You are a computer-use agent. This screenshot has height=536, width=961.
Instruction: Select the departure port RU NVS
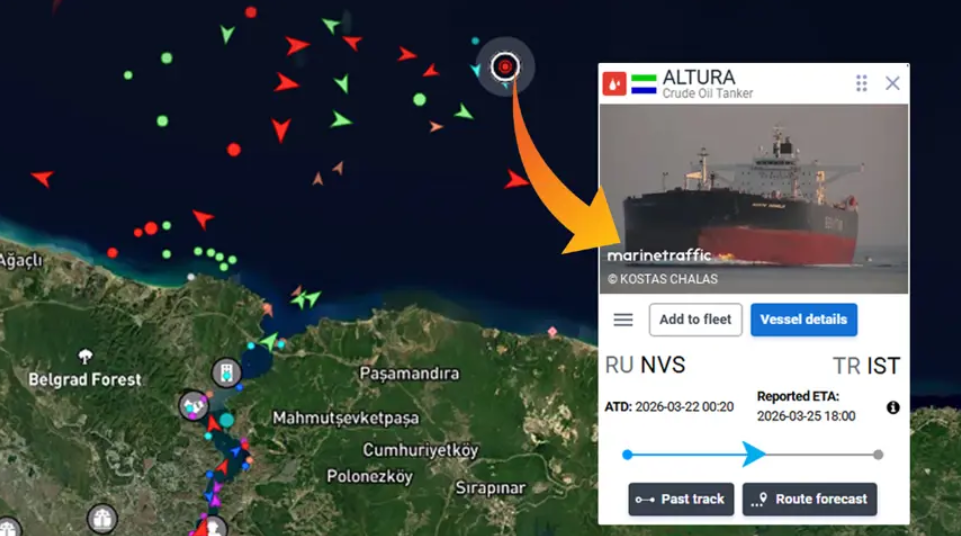coord(645,365)
